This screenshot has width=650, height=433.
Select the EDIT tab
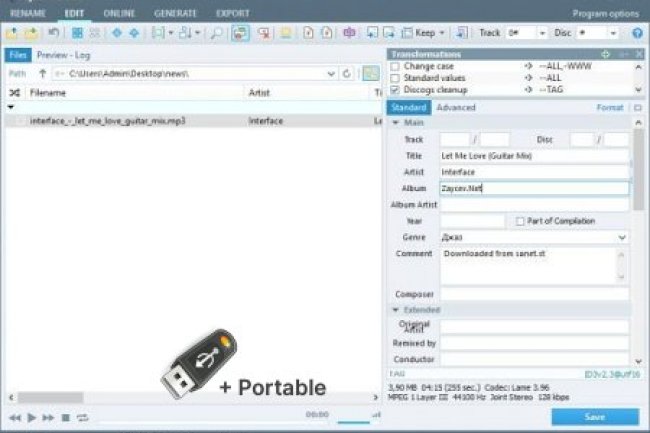coord(74,13)
